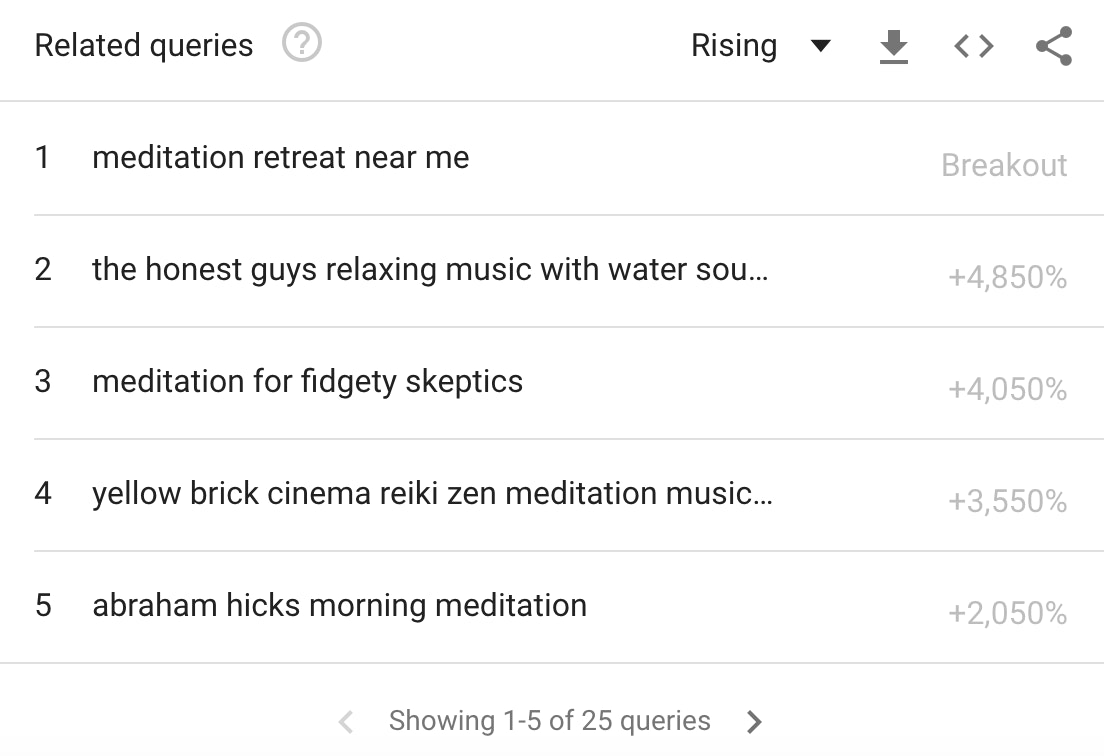Open the help question mark icon
This screenshot has width=1104, height=756.
coord(300,44)
